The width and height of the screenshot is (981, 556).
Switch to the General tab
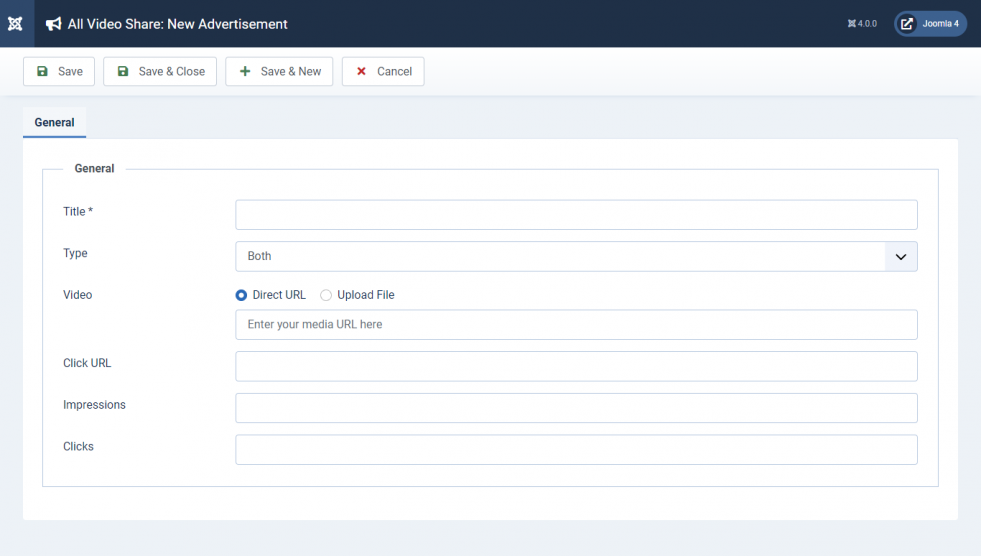click(x=54, y=123)
